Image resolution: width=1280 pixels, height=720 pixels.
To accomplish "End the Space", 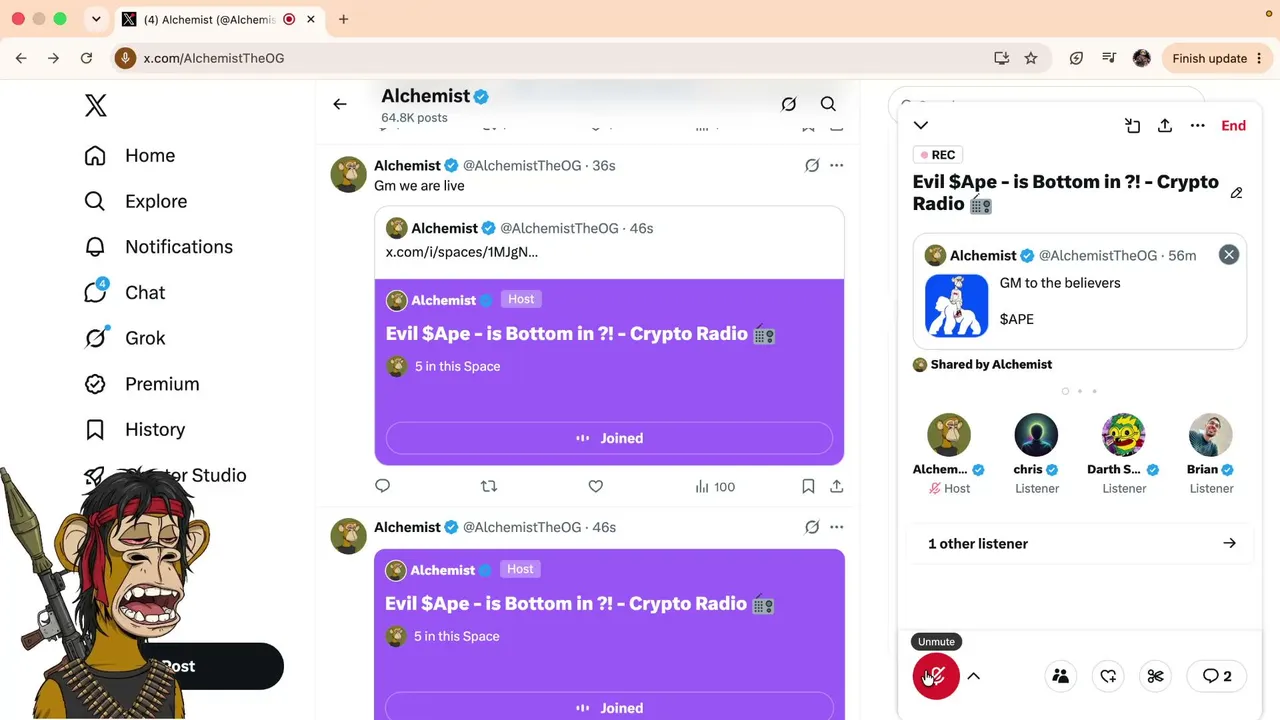I will [1234, 126].
